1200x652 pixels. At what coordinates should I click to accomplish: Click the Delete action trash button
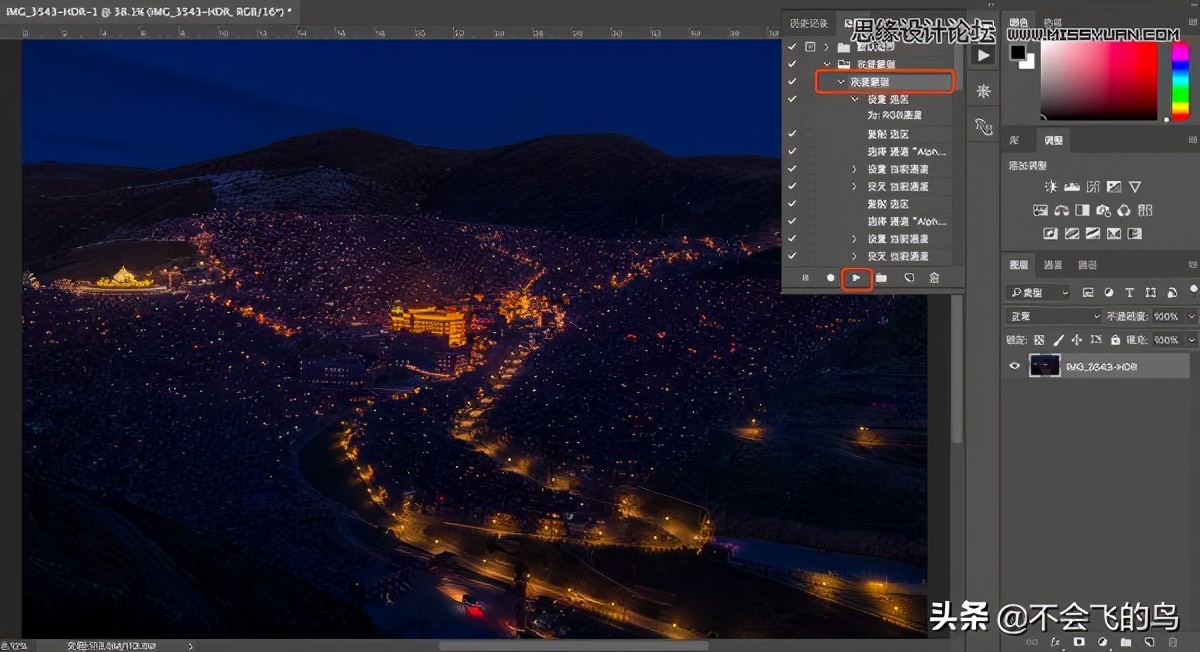934,278
